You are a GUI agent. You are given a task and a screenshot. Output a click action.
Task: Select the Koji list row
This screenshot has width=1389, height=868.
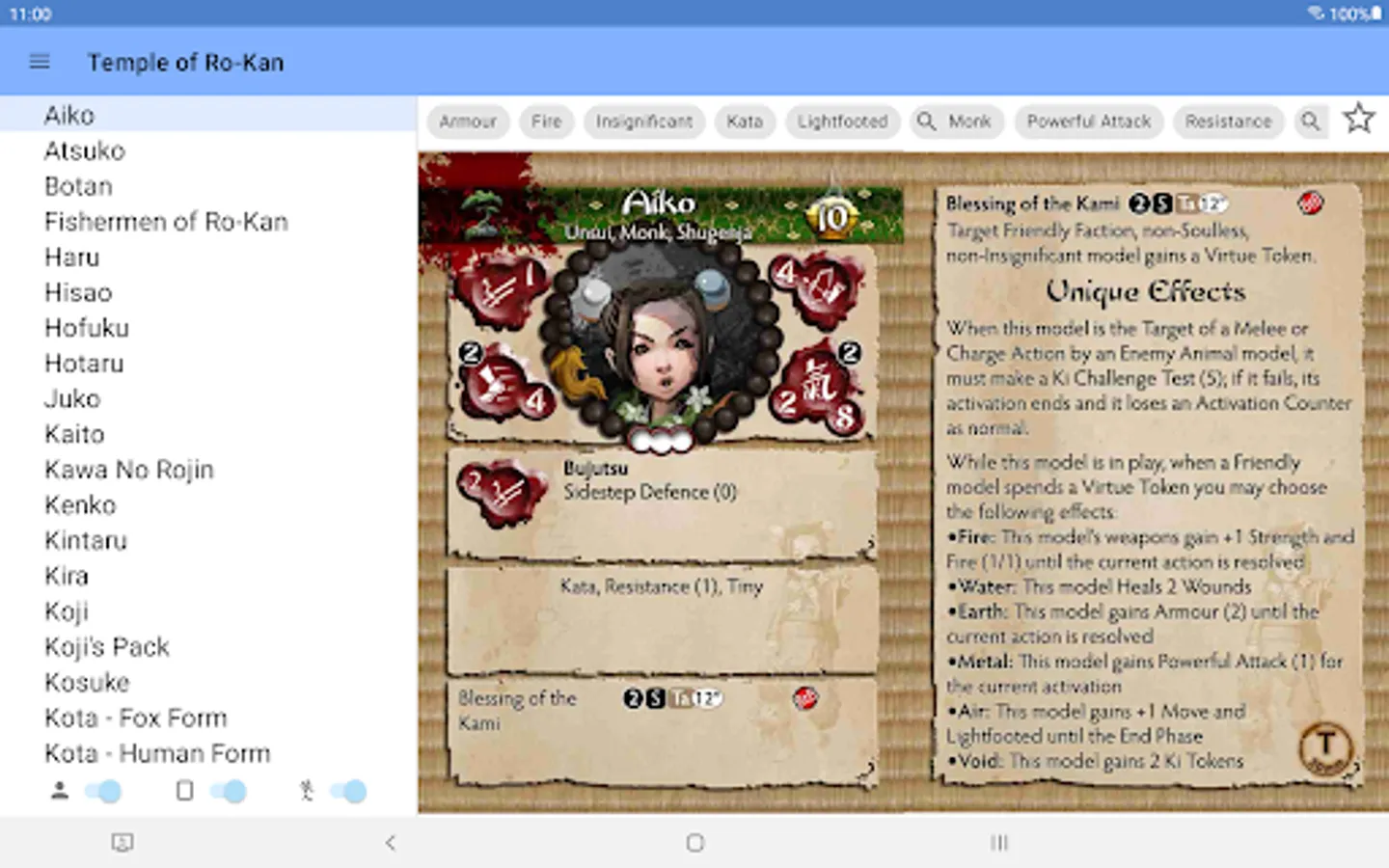(208, 611)
